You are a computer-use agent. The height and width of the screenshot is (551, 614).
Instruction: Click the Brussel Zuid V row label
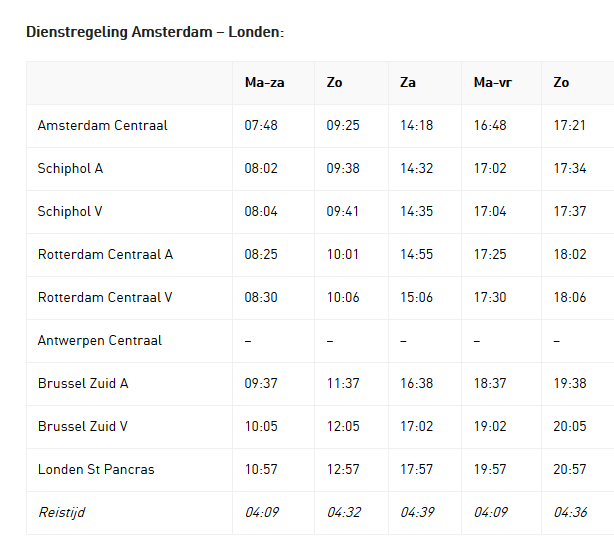[83, 426]
